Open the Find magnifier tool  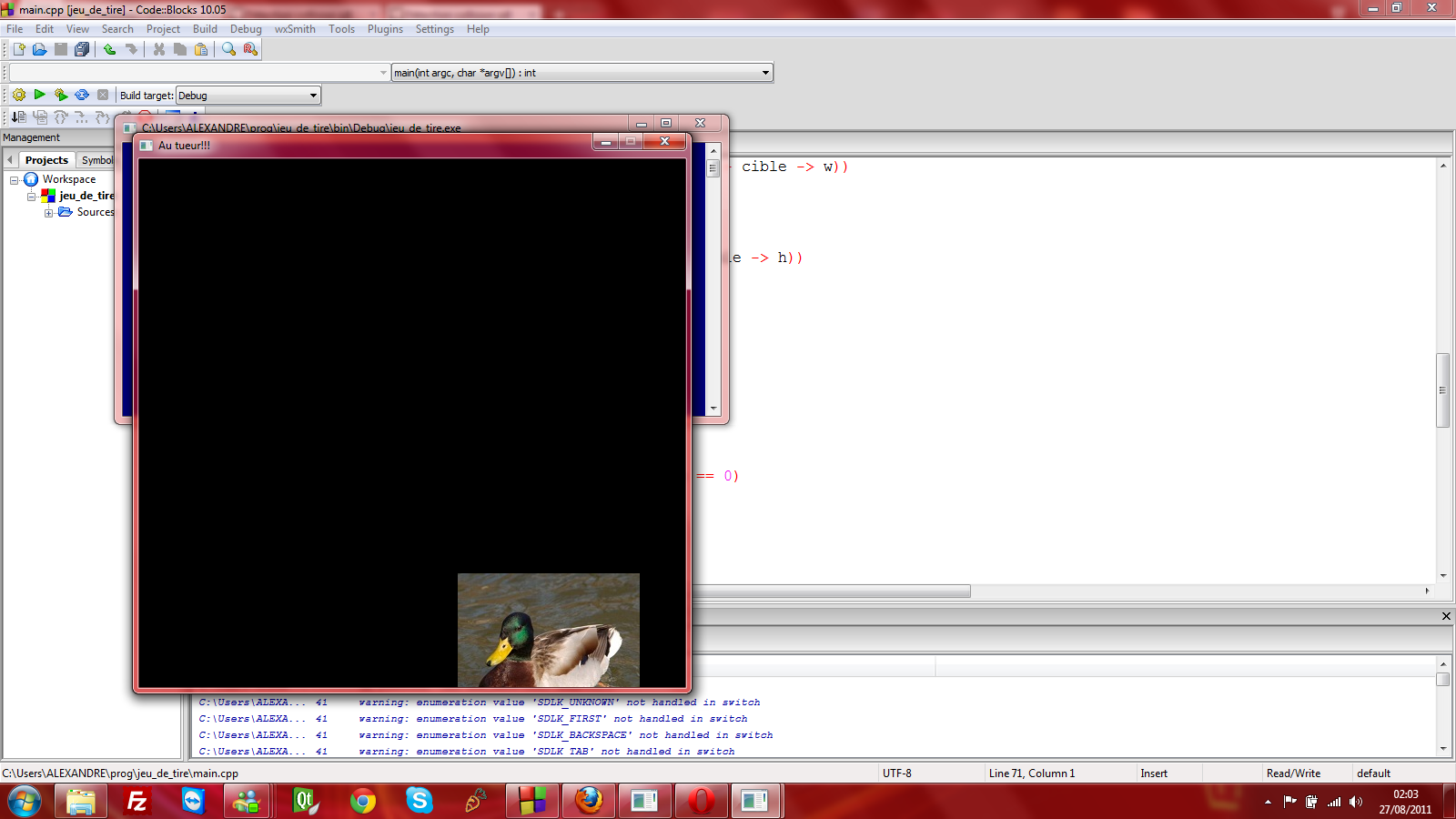click(228, 49)
